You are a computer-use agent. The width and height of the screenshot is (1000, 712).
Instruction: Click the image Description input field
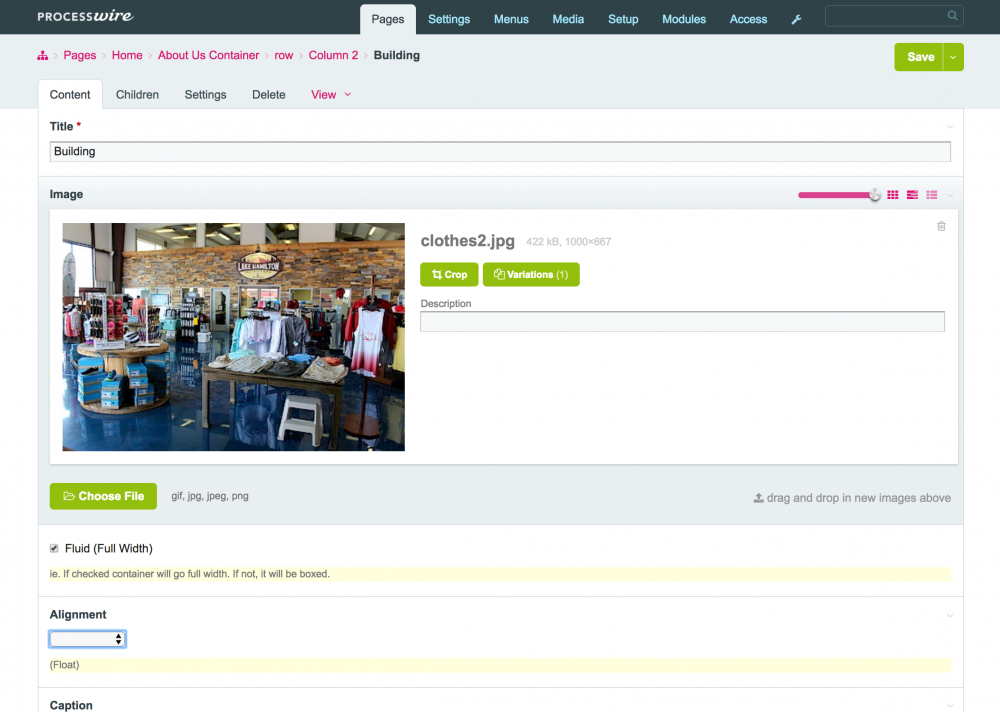(682, 321)
